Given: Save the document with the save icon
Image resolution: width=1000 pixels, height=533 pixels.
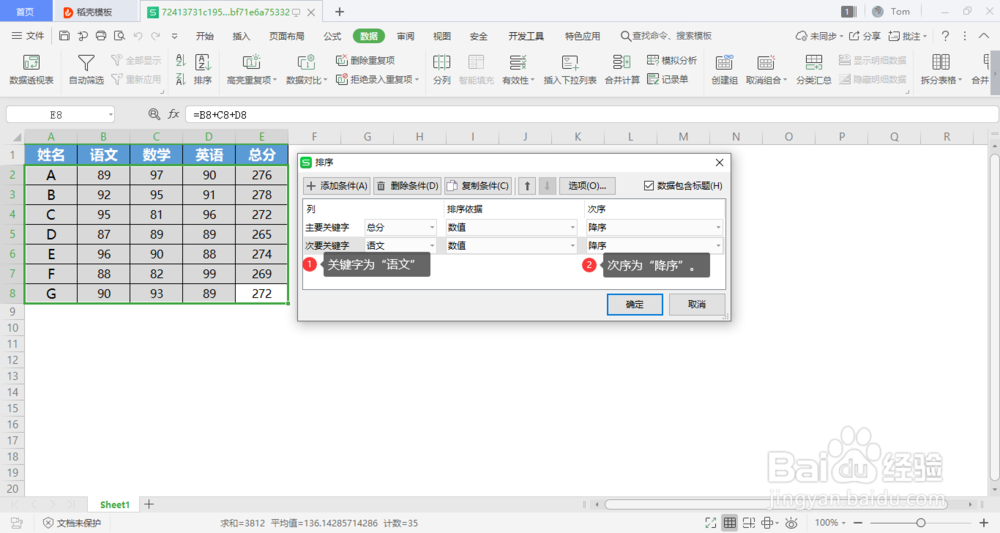Looking at the screenshot, I should point(64,36).
